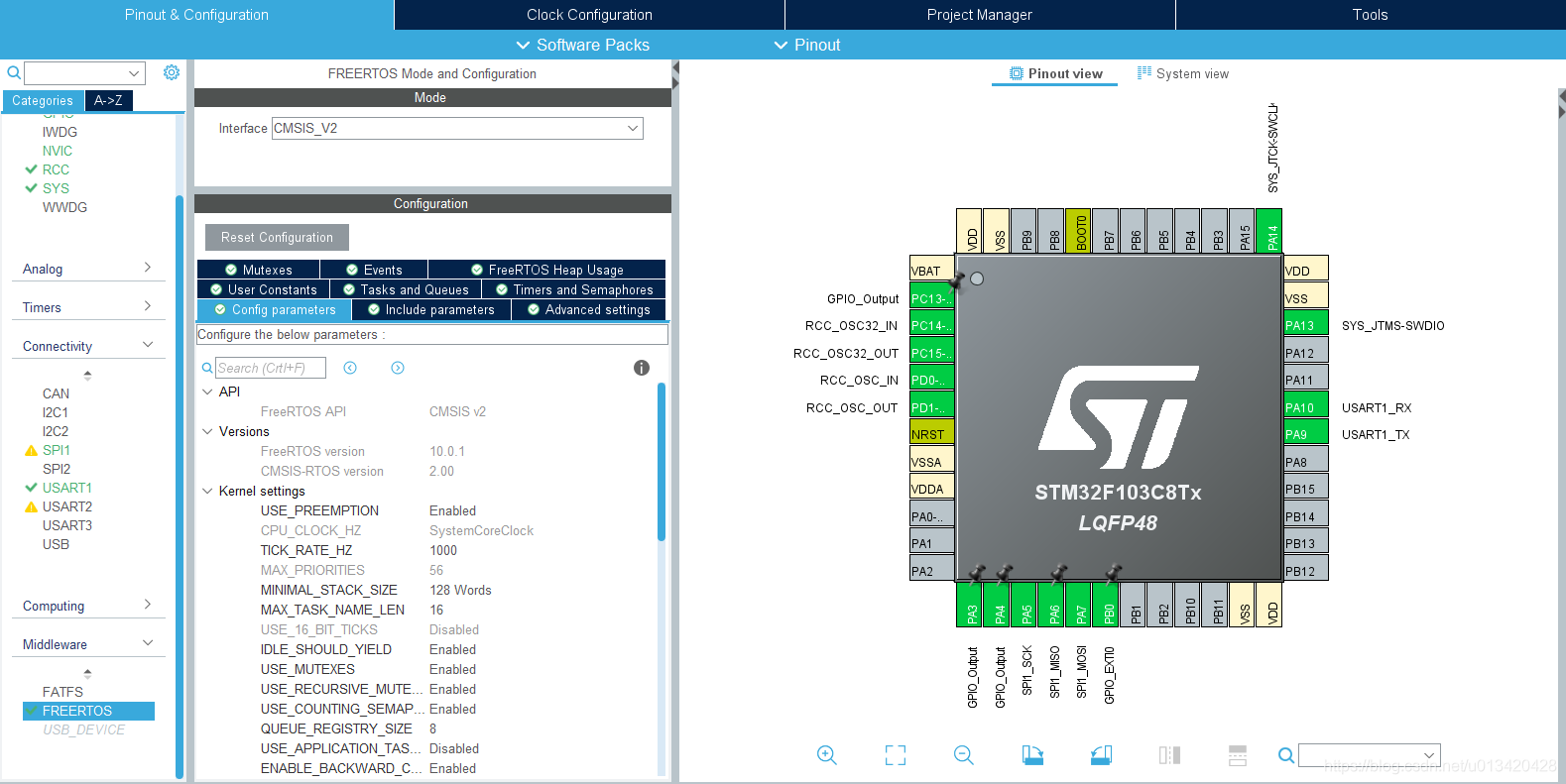Viewport: 1566px width, 784px height.
Task: Select the green PA14 pin
Action: (x=1269, y=231)
